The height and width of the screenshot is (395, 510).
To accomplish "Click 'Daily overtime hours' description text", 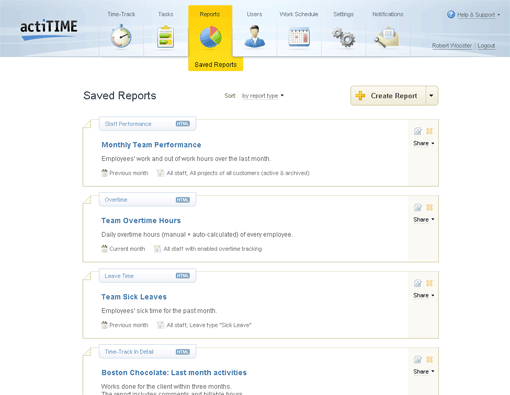I will point(197,235).
